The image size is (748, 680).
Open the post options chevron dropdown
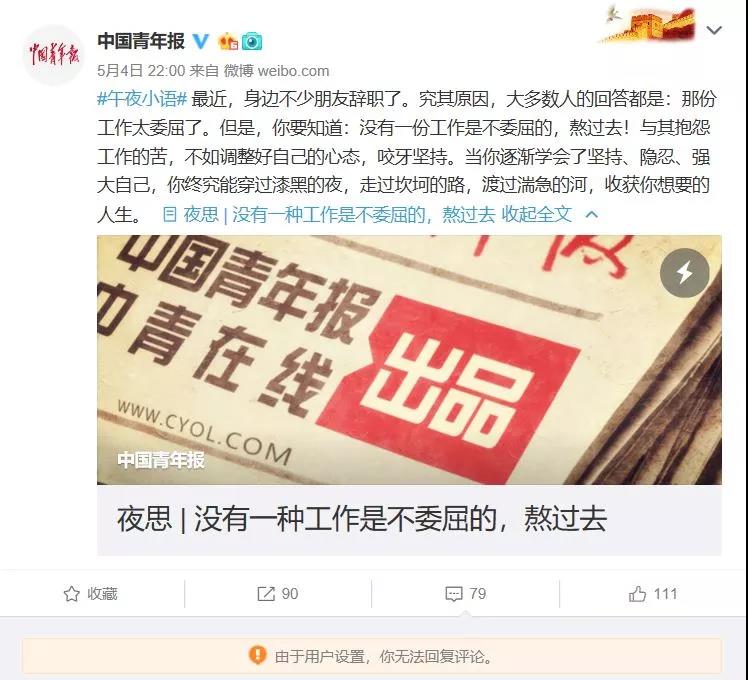point(714,30)
